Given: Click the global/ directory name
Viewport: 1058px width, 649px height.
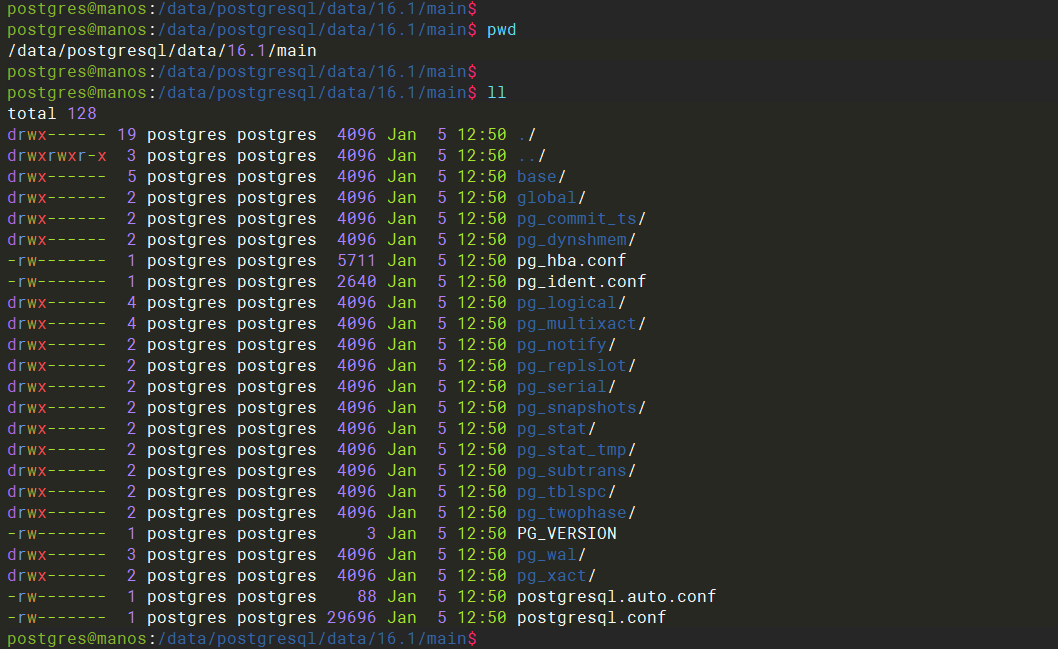Looking at the screenshot, I should coord(551,198).
